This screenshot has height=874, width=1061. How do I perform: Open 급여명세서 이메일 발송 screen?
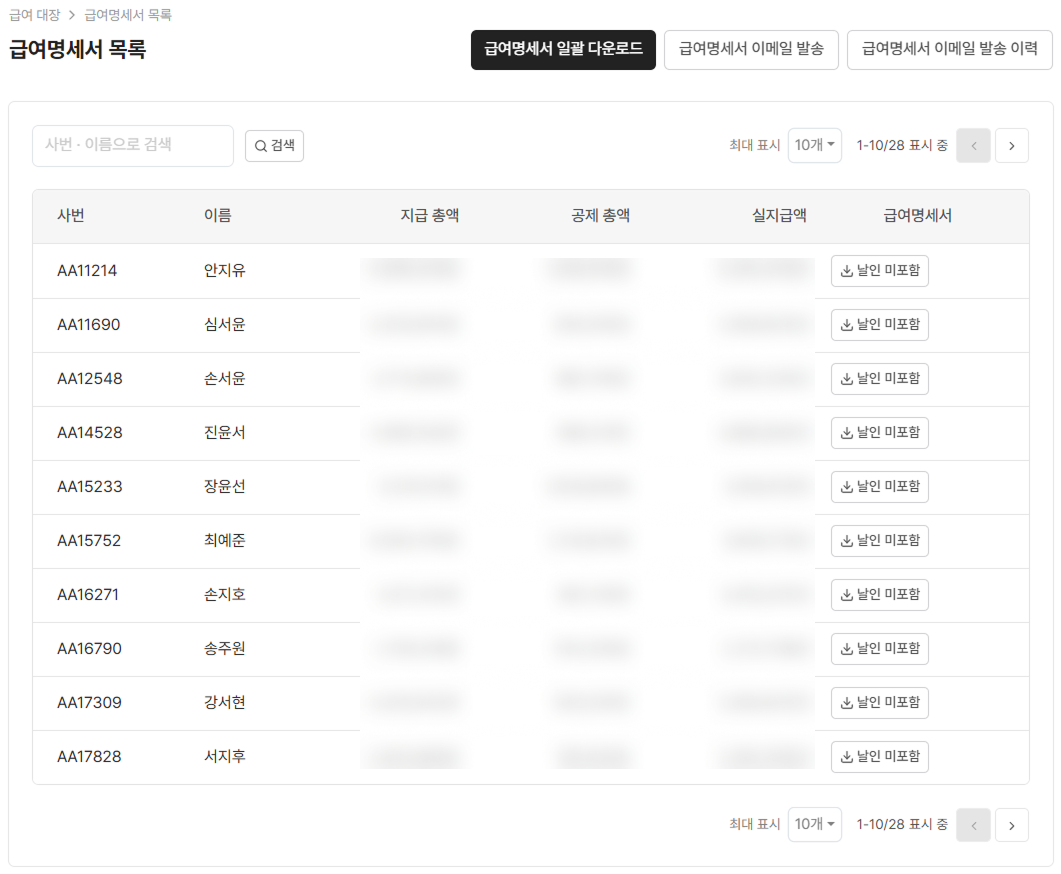pyautogui.click(x=751, y=49)
